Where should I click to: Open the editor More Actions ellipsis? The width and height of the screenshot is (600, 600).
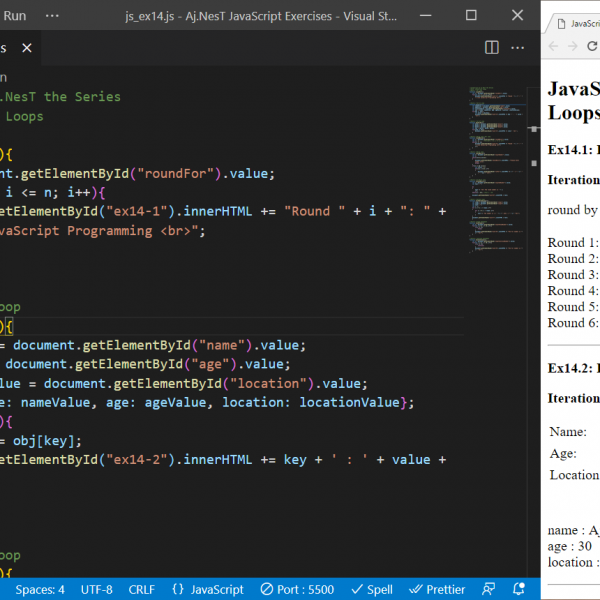click(x=518, y=47)
